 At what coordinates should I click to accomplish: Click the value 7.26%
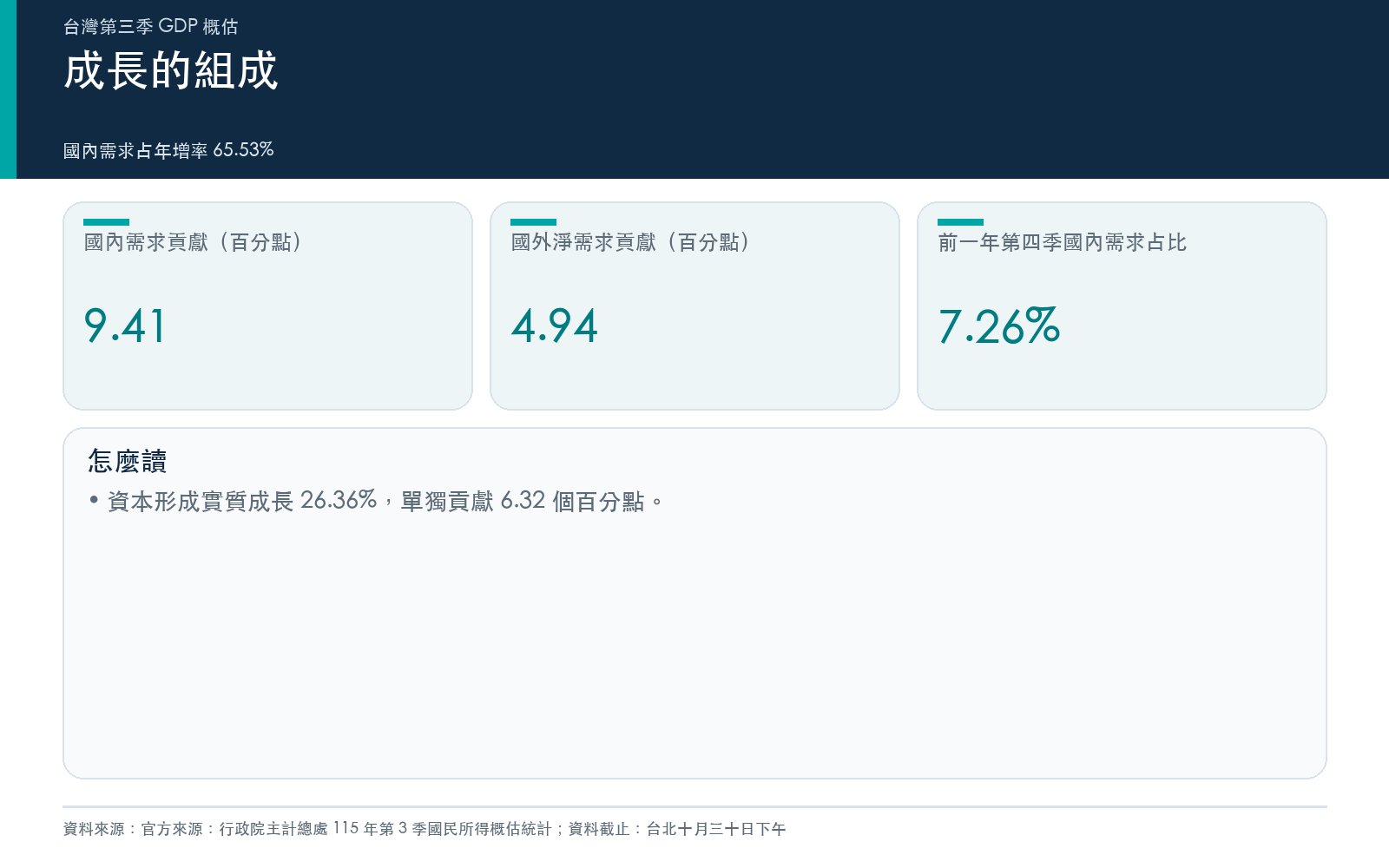(999, 326)
